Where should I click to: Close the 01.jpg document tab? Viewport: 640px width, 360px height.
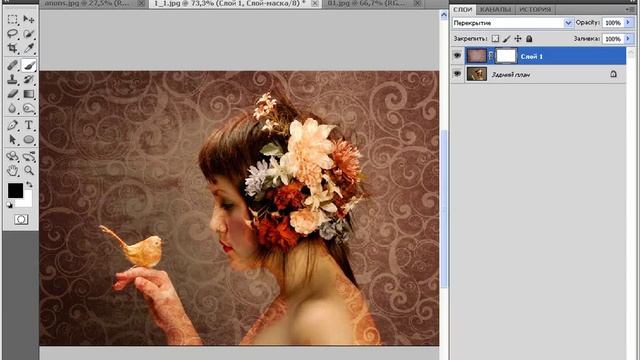pos(418,3)
